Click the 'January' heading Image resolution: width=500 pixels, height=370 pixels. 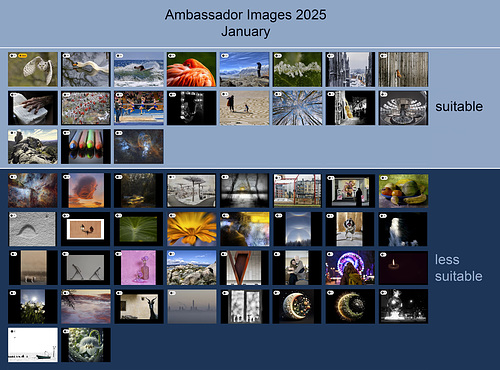[x=246, y=32]
